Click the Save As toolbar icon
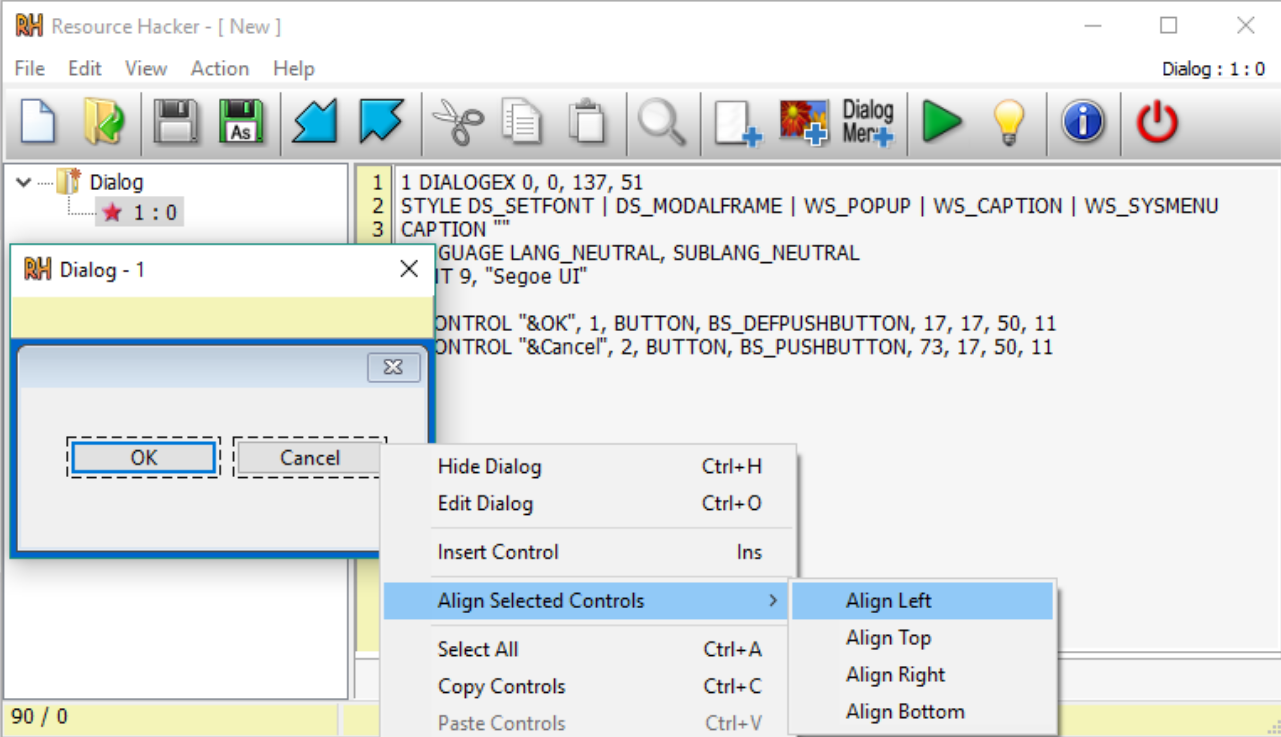The width and height of the screenshot is (1281, 737). pos(239,122)
